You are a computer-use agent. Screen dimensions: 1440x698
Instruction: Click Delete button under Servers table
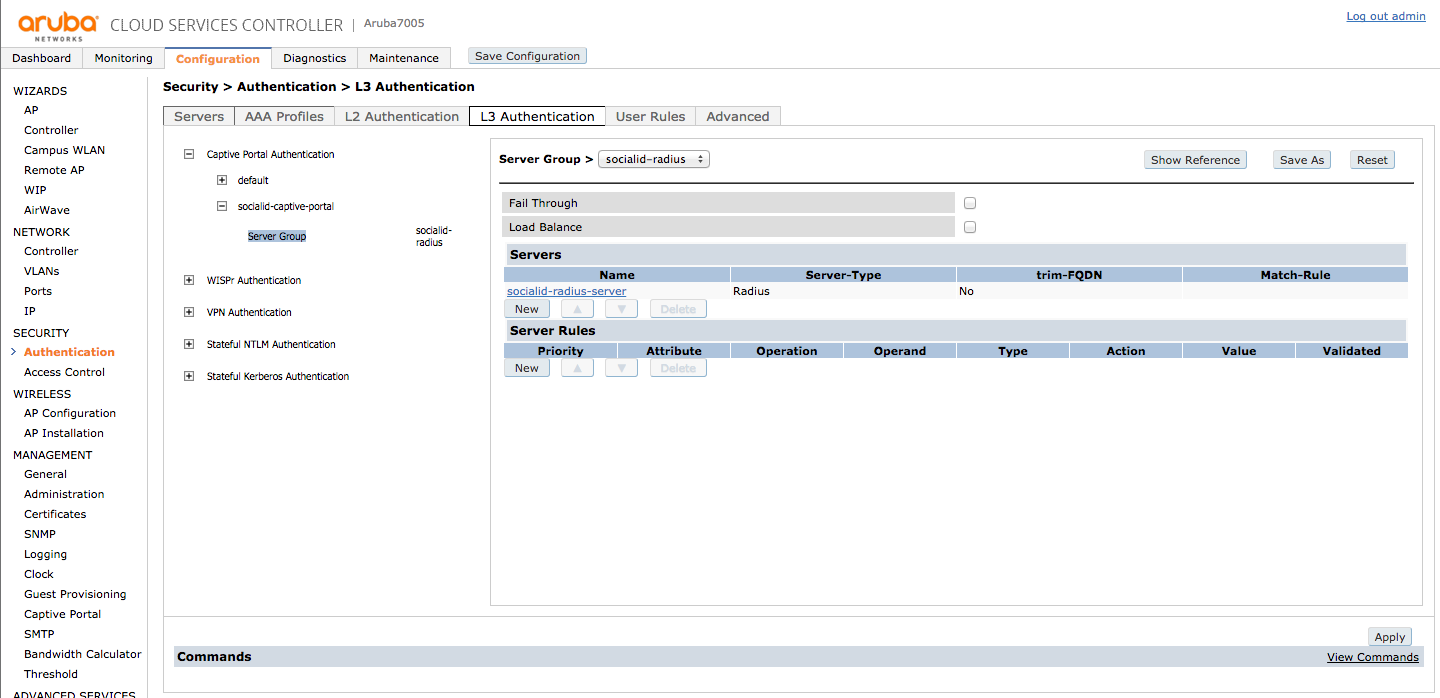(678, 309)
